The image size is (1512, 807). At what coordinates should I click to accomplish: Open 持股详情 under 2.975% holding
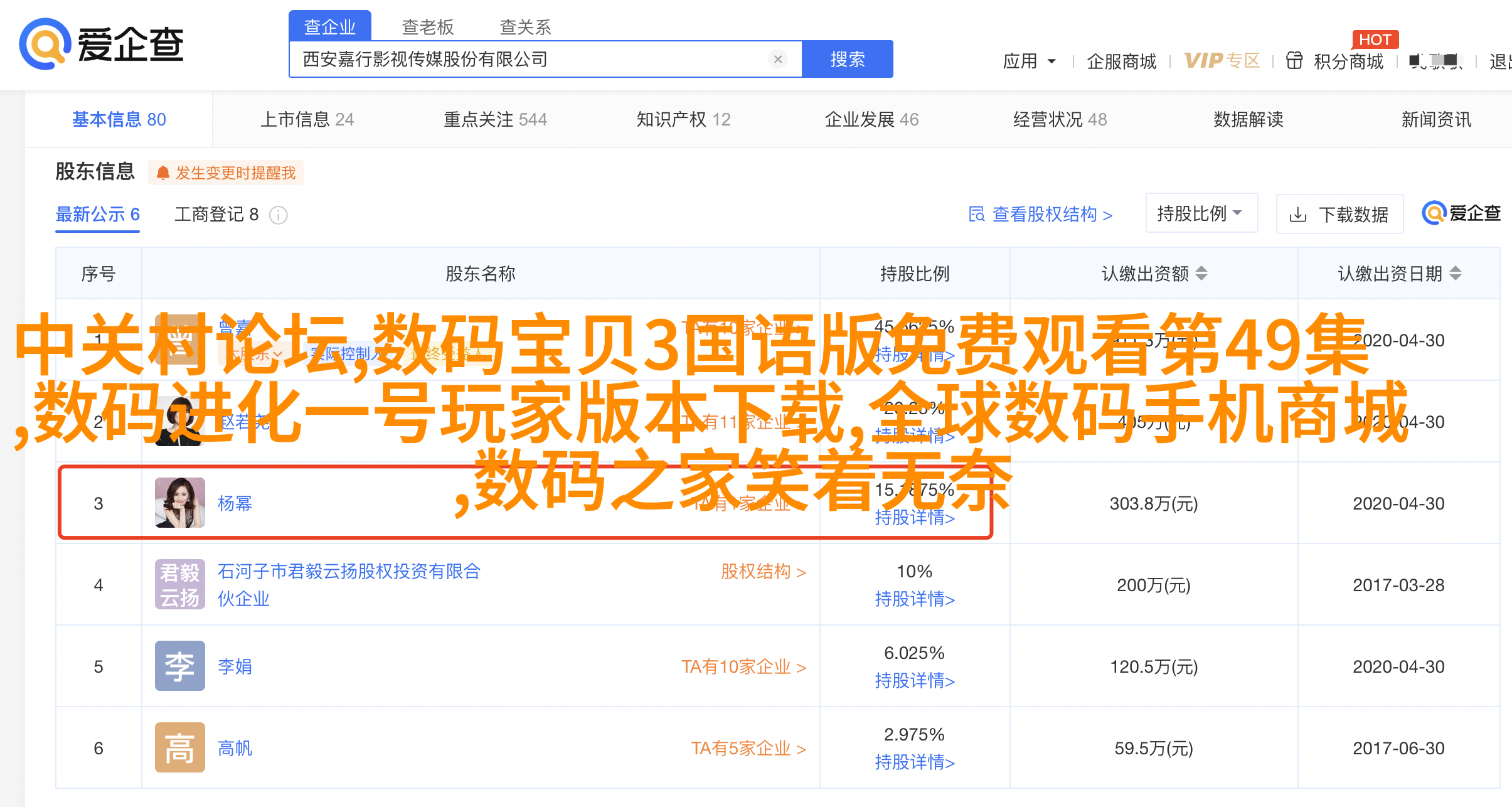pos(915,762)
